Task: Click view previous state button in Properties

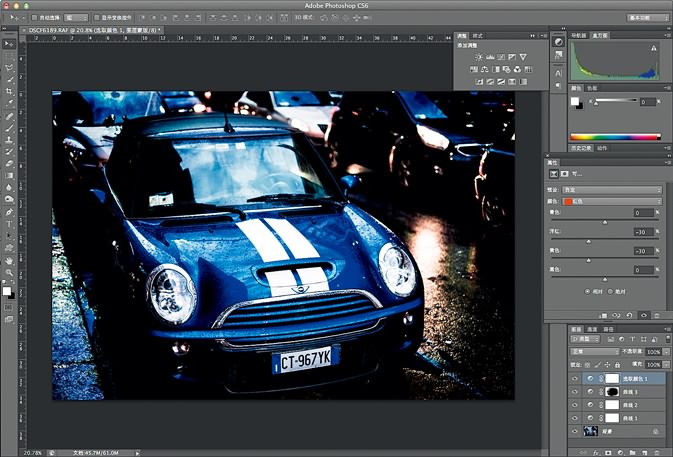Action: [616, 315]
